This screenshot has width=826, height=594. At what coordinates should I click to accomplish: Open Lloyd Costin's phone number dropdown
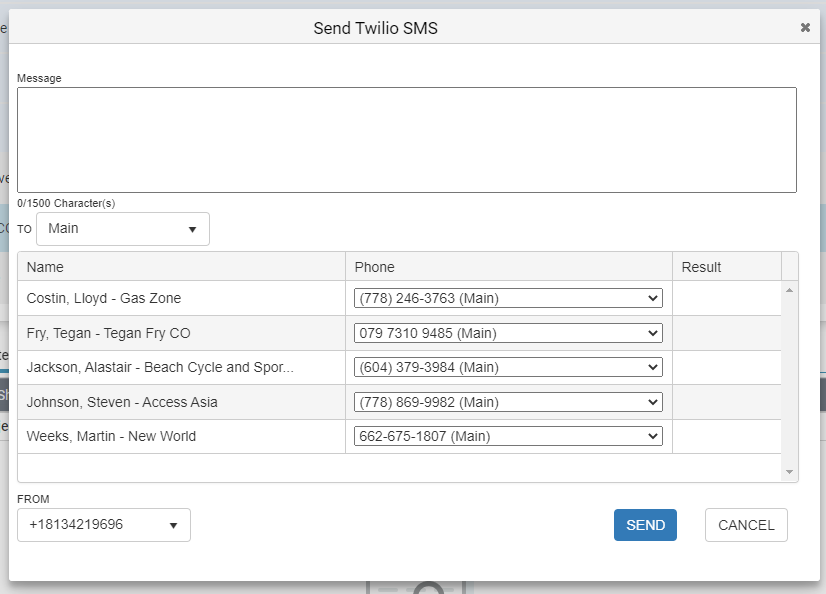508,298
